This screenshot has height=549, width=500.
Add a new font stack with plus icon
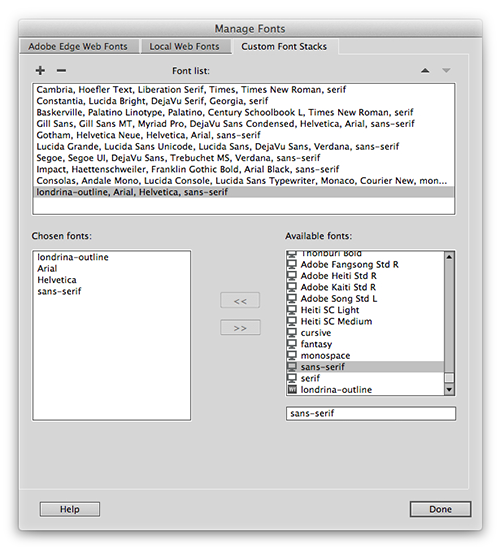(x=40, y=70)
